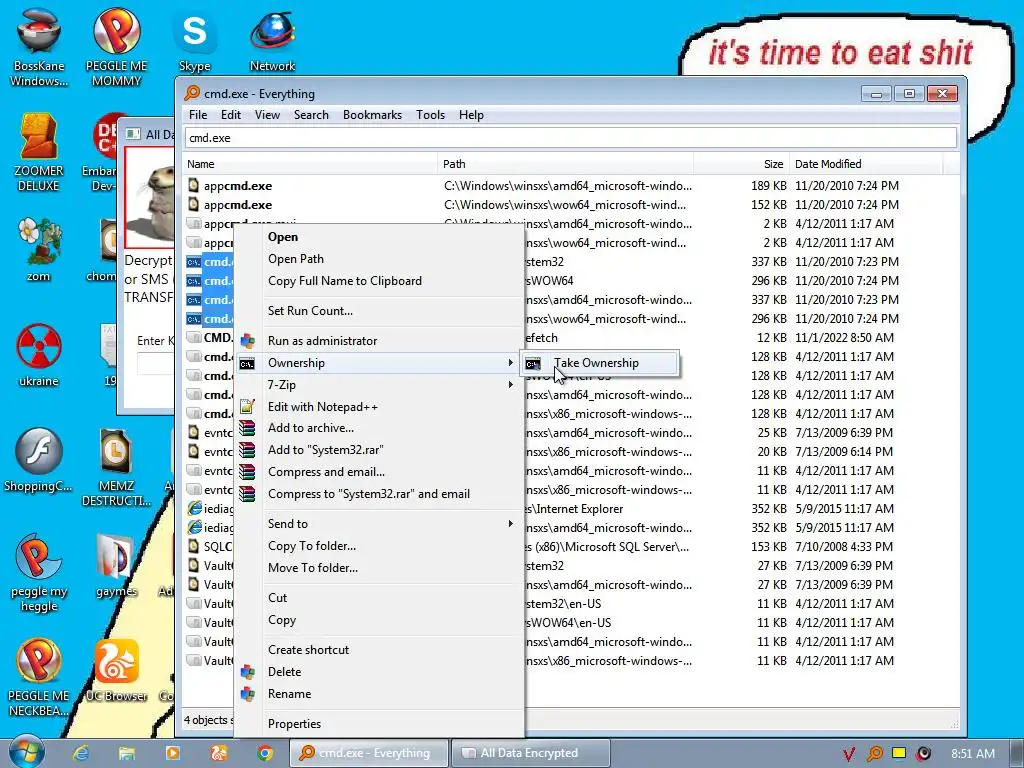Open PEGGLE ME NECKBEA... desktop icon
Screen dimensions: 1024x768
tap(39, 678)
